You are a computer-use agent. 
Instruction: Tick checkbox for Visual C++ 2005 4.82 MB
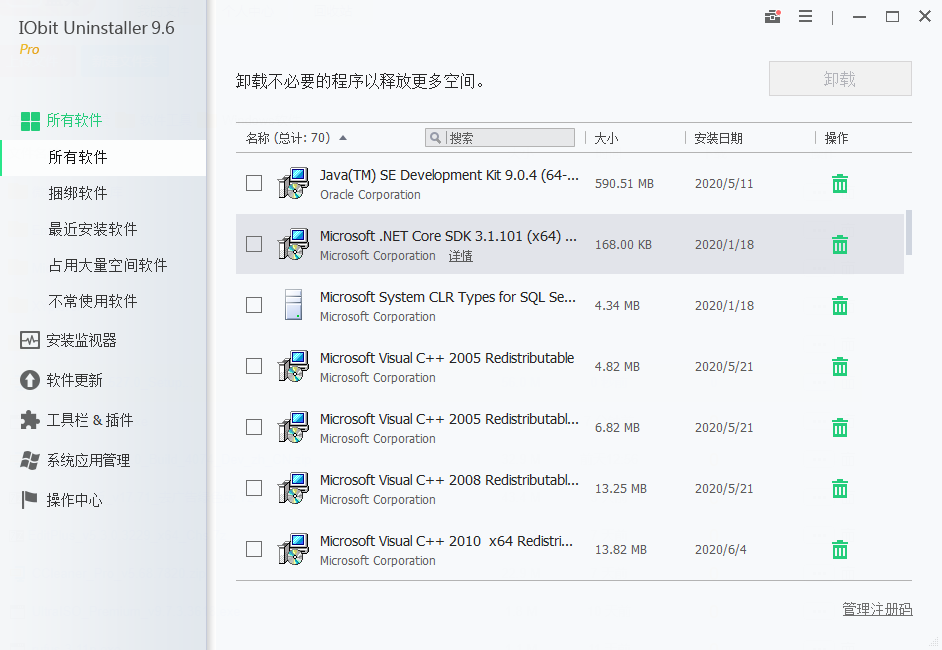[254, 366]
